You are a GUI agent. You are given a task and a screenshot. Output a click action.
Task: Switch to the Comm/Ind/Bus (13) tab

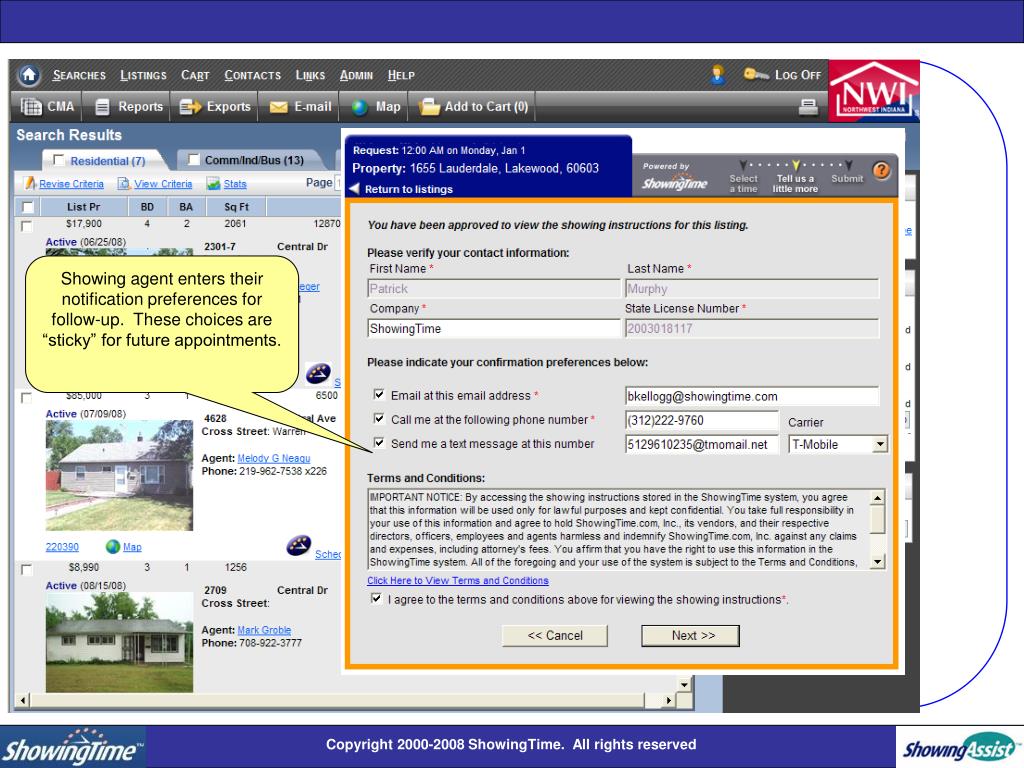253,160
